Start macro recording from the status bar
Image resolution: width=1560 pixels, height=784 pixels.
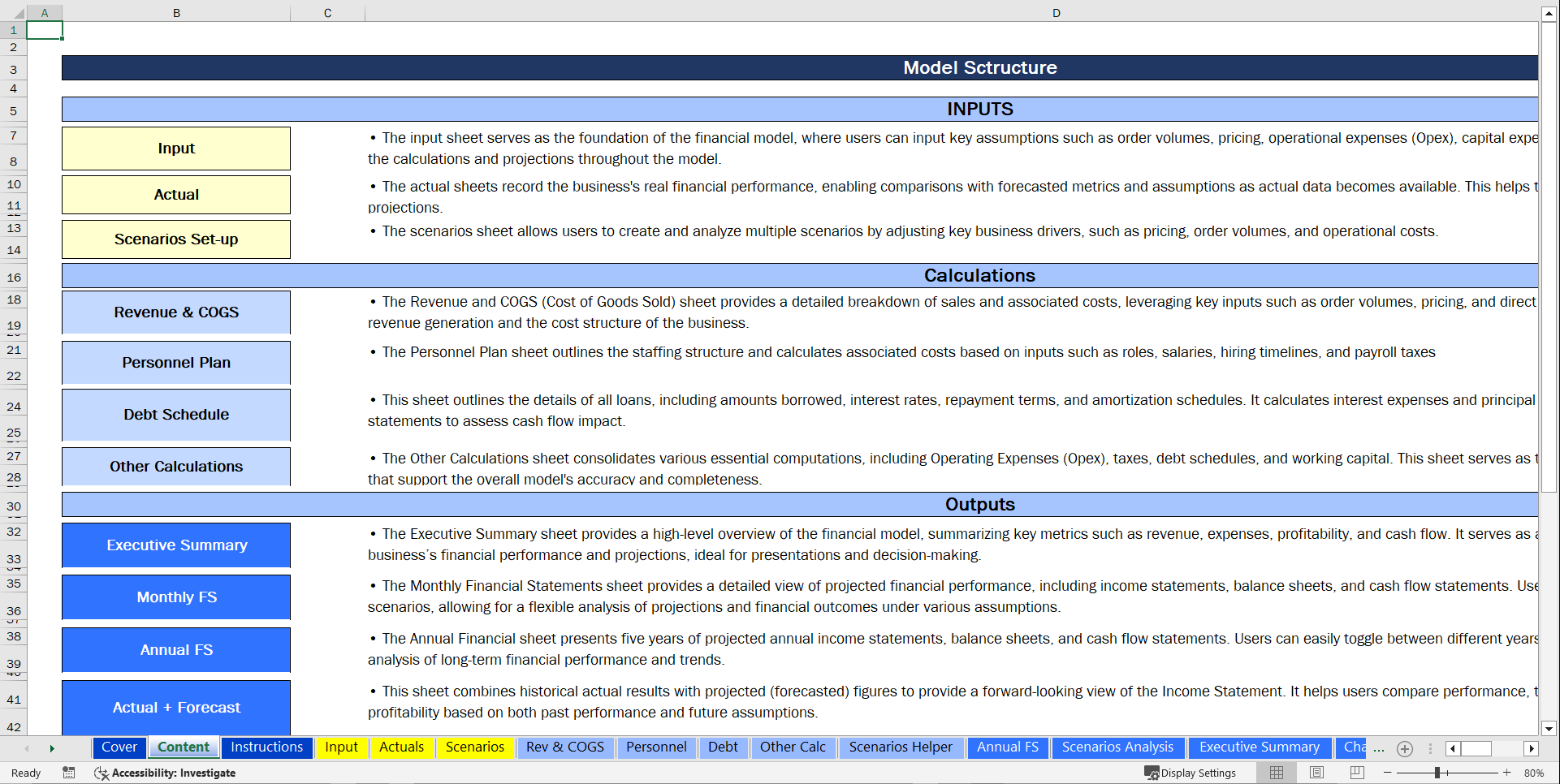pos(69,773)
